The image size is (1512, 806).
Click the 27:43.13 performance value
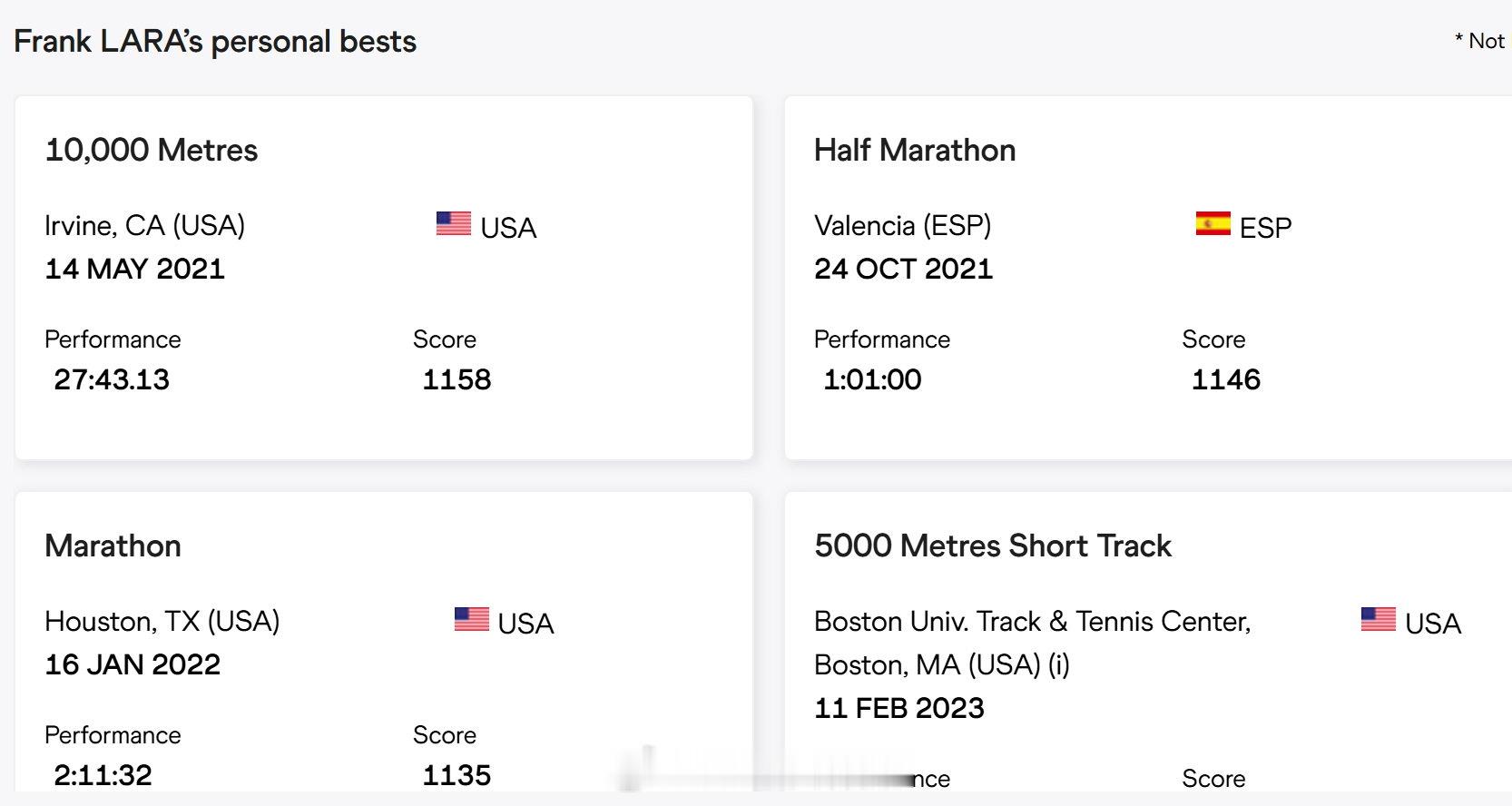(112, 379)
